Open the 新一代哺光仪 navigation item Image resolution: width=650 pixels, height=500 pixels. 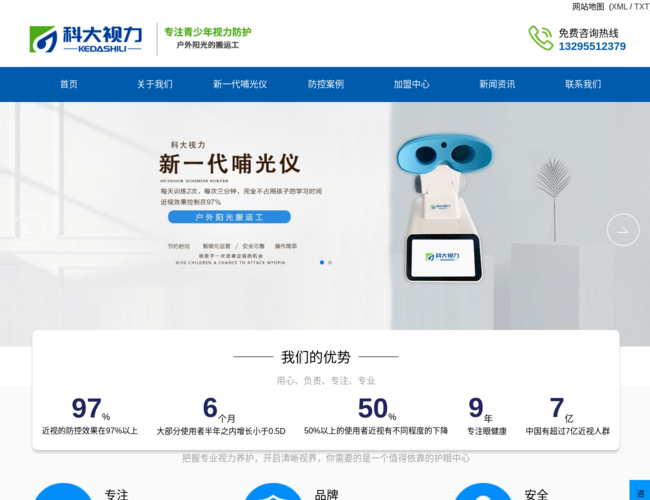point(240,84)
